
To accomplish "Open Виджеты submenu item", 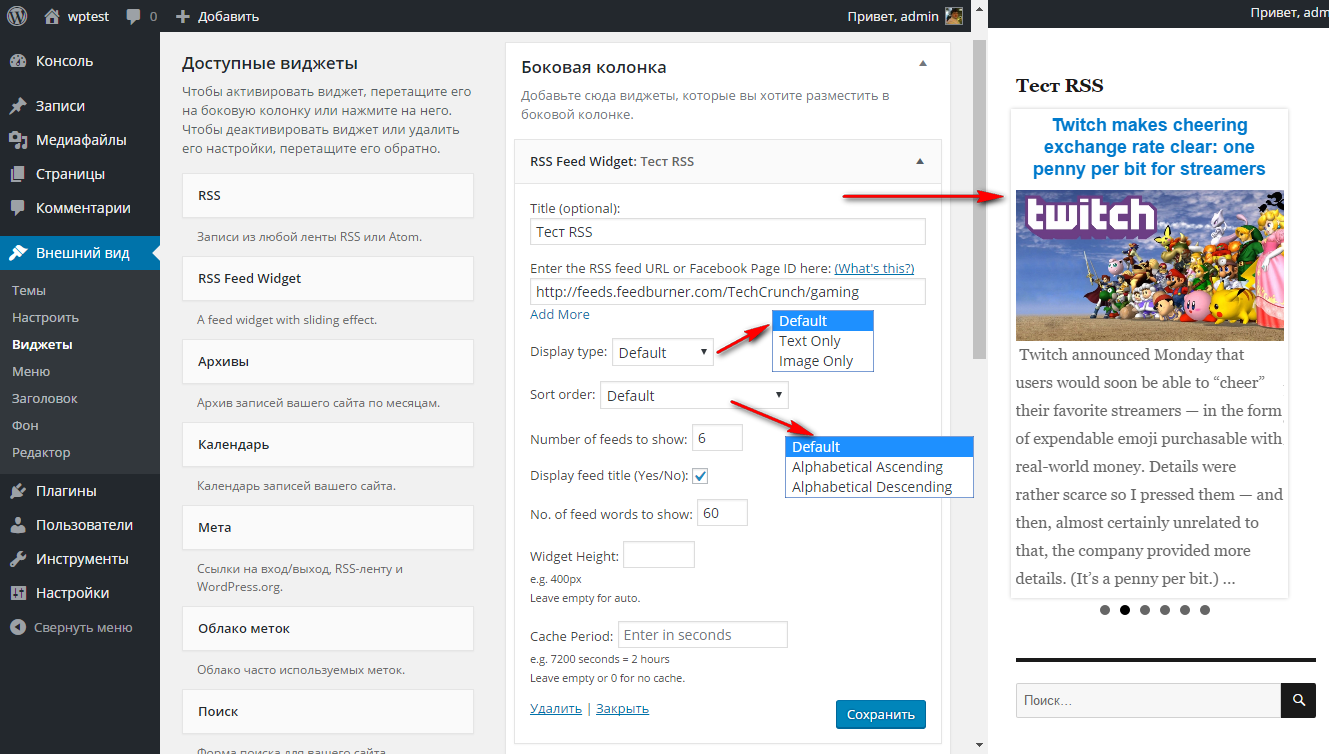I will click(x=42, y=344).
